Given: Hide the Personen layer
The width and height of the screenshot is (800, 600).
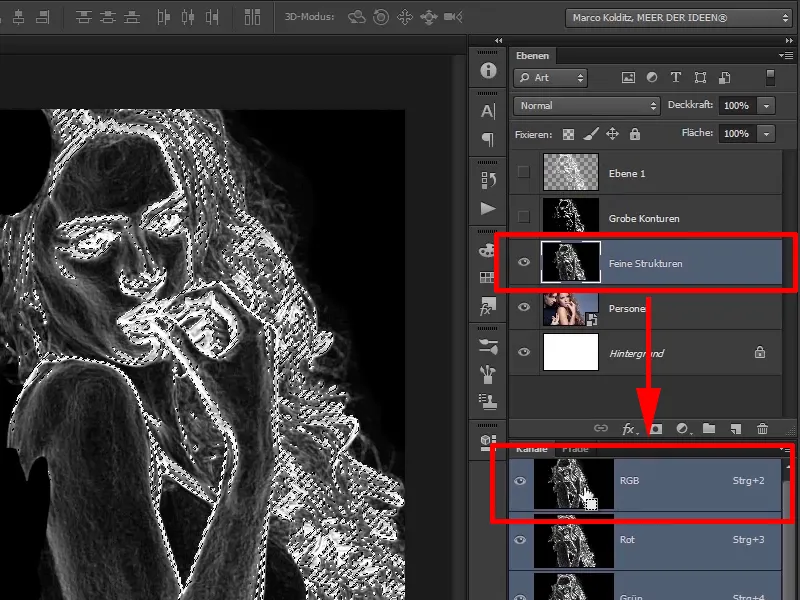Looking at the screenshot, I should [523, 307].
